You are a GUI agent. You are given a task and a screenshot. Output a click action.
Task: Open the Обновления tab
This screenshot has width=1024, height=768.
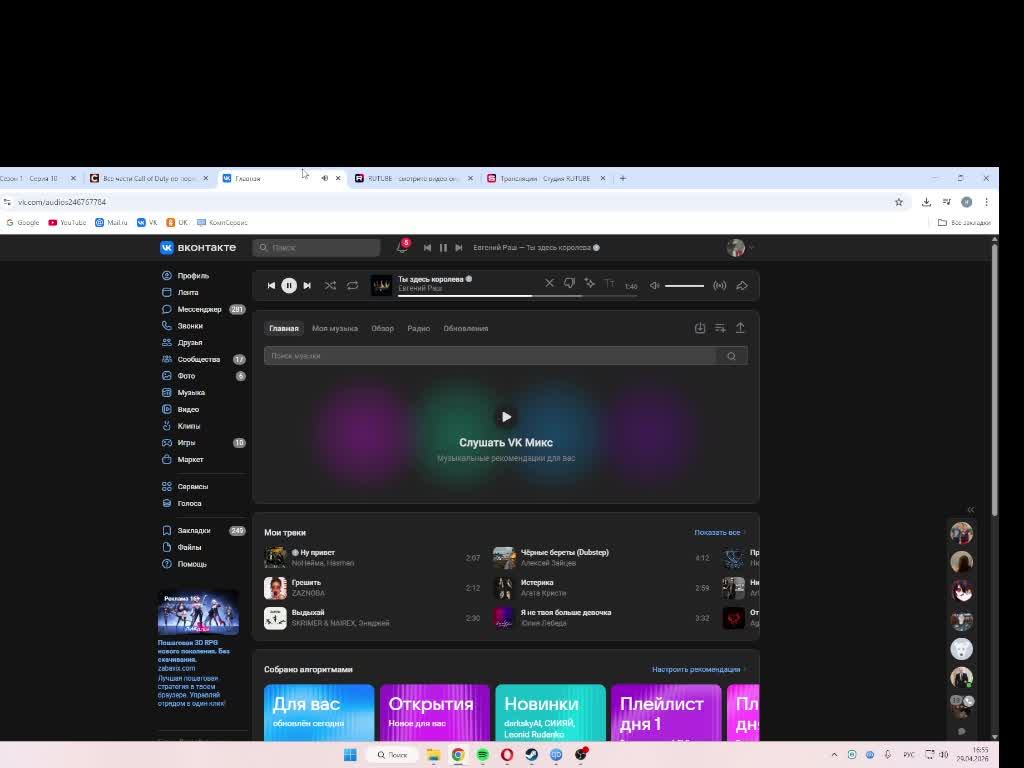click(x=466, y=328)
